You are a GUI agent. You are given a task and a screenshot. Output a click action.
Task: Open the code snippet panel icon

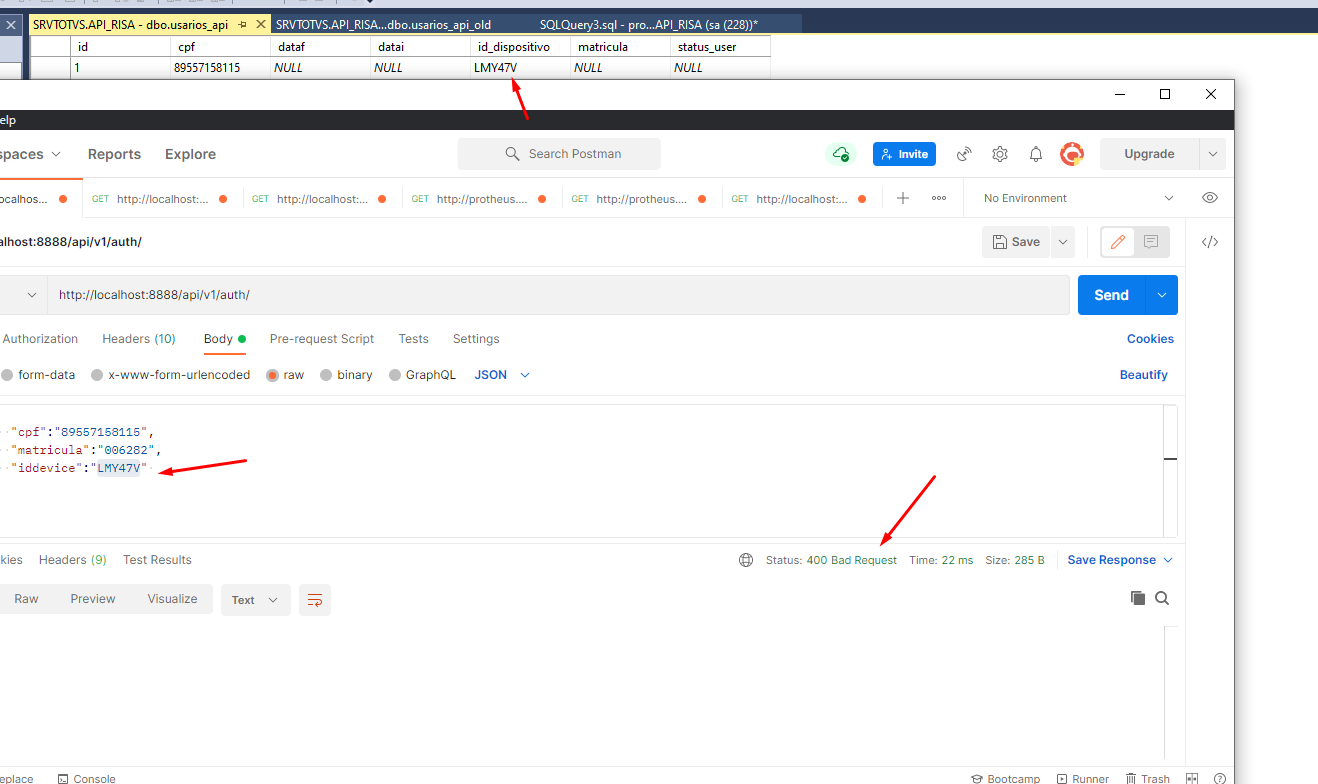pyautogui.click(x=1210, y=242)
